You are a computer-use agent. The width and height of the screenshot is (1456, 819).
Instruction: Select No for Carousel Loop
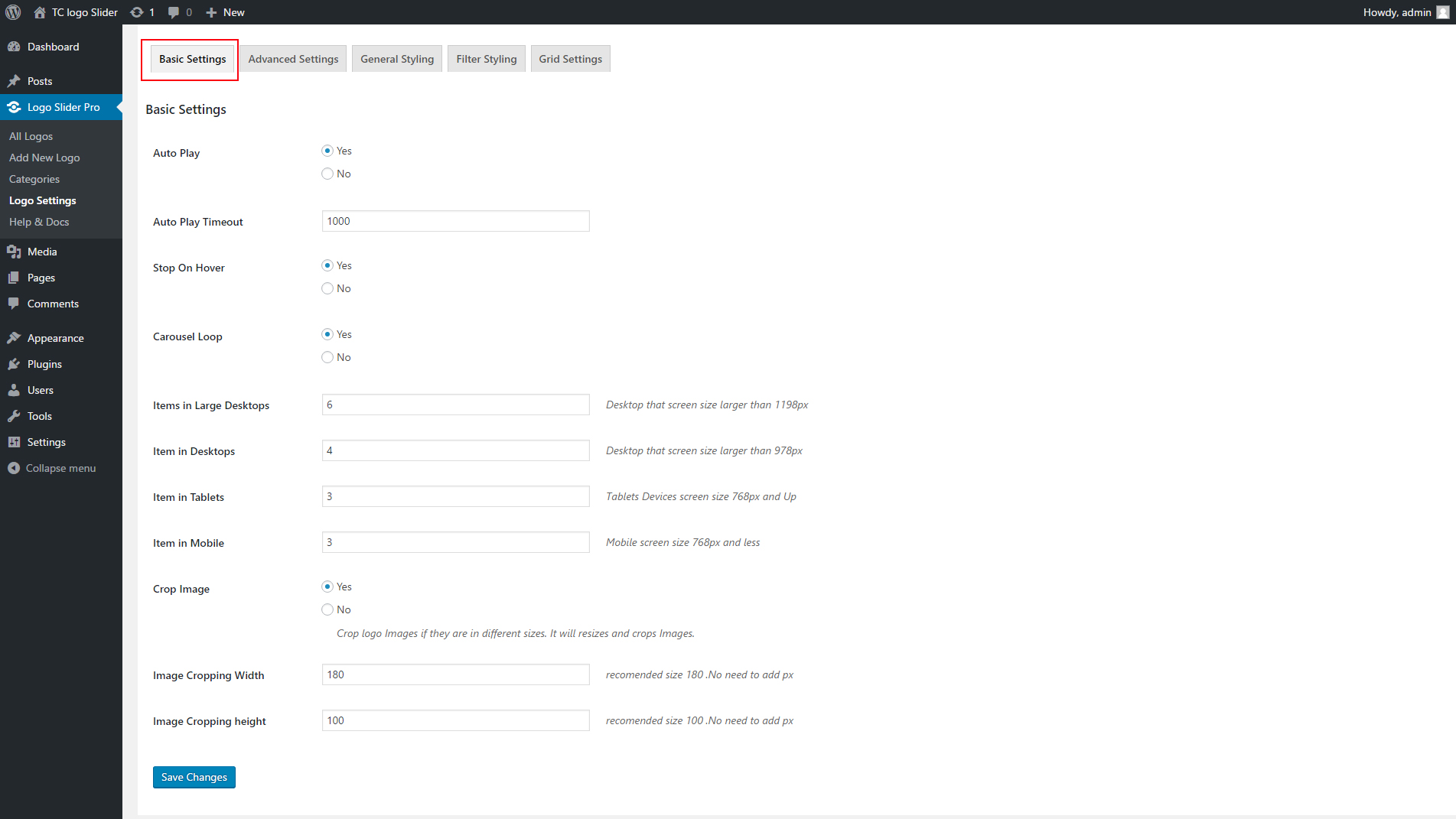coord(327,357)
